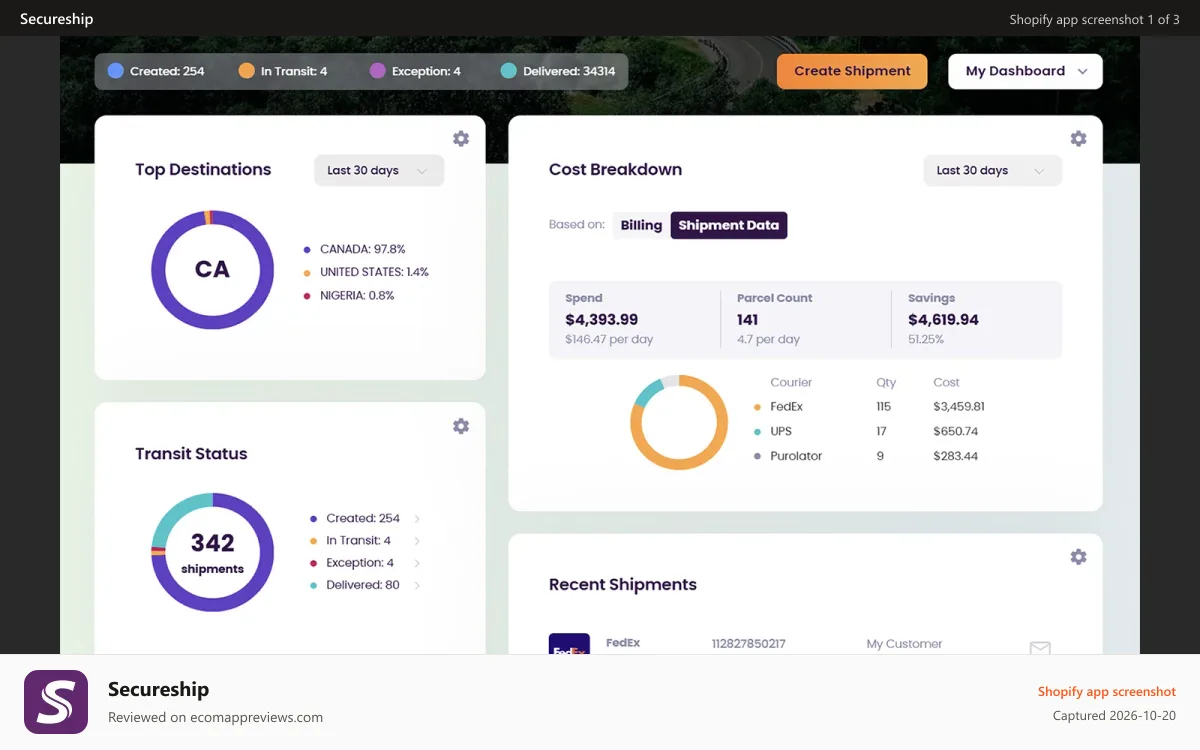The image size is (1200, 750).
Task: Expand the In Transit: 4 row chevron
Action: click(x=417, y=541)
